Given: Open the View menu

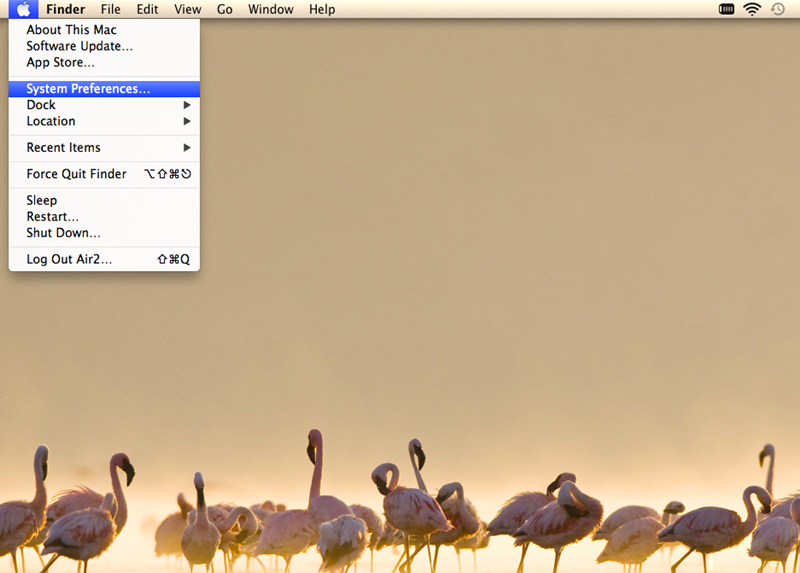Looking at the screenshot, I should pos(187,9).
